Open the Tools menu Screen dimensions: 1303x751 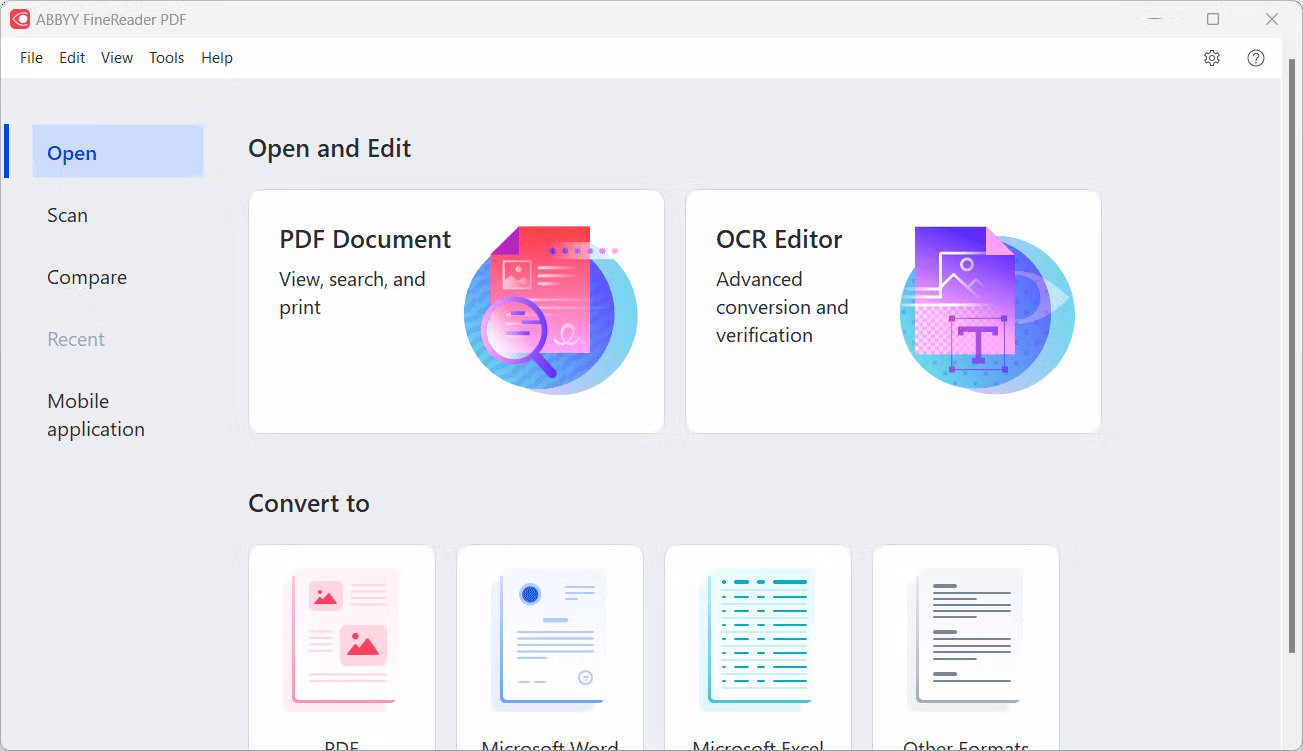(x=167, y=58)
